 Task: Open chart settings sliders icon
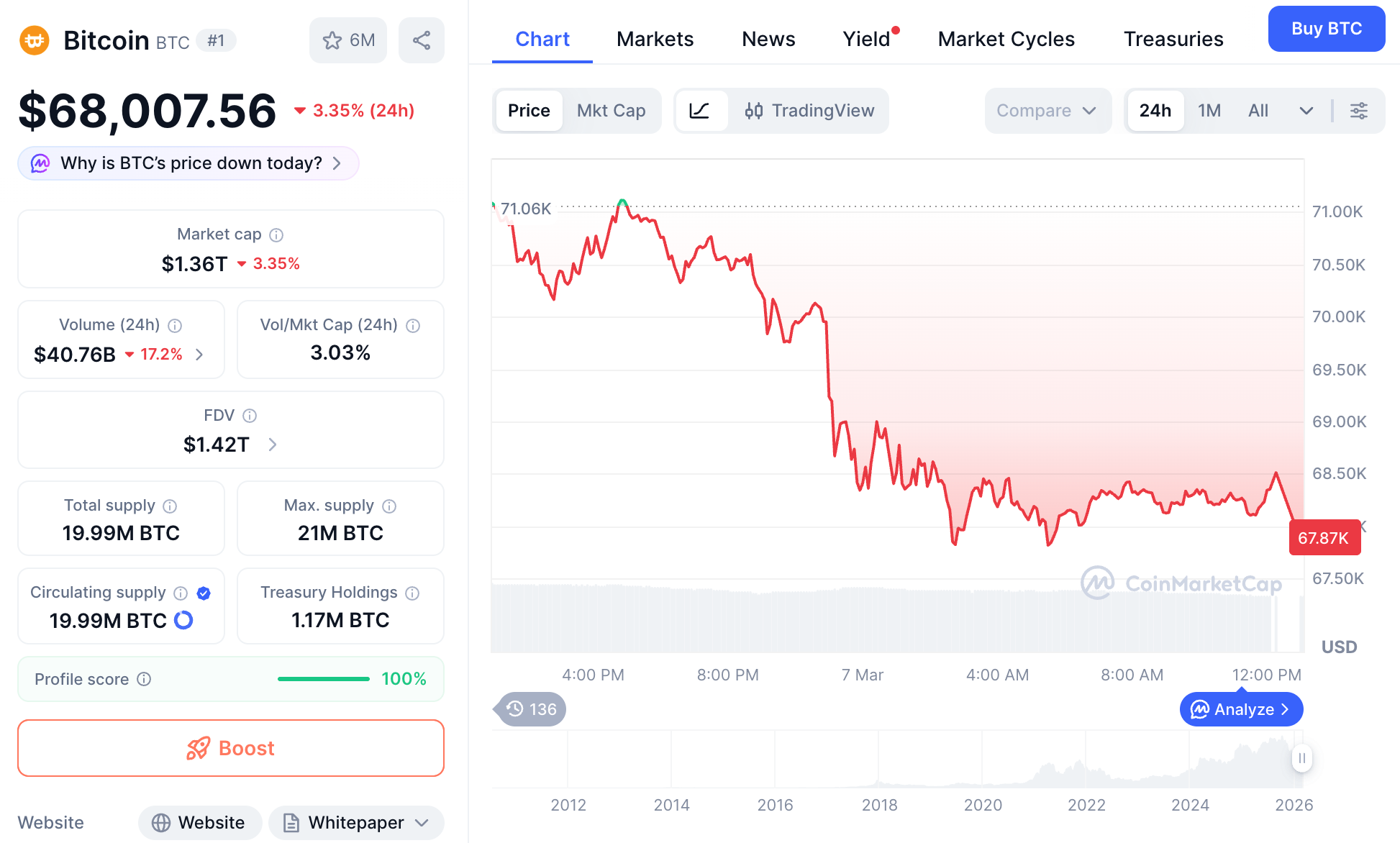pyautogui.click(x=1359, y=111)
